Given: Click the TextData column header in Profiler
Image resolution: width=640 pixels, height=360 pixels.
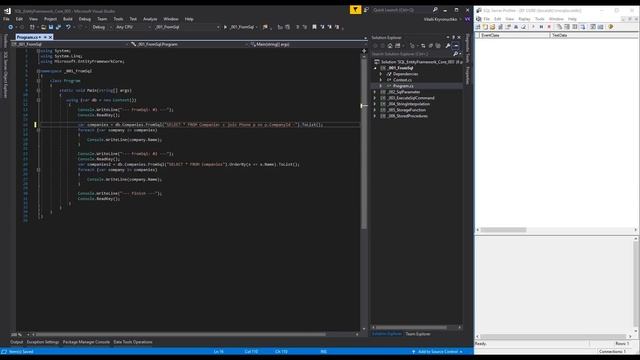Looking at the screenshot, I should coord(594,36).
